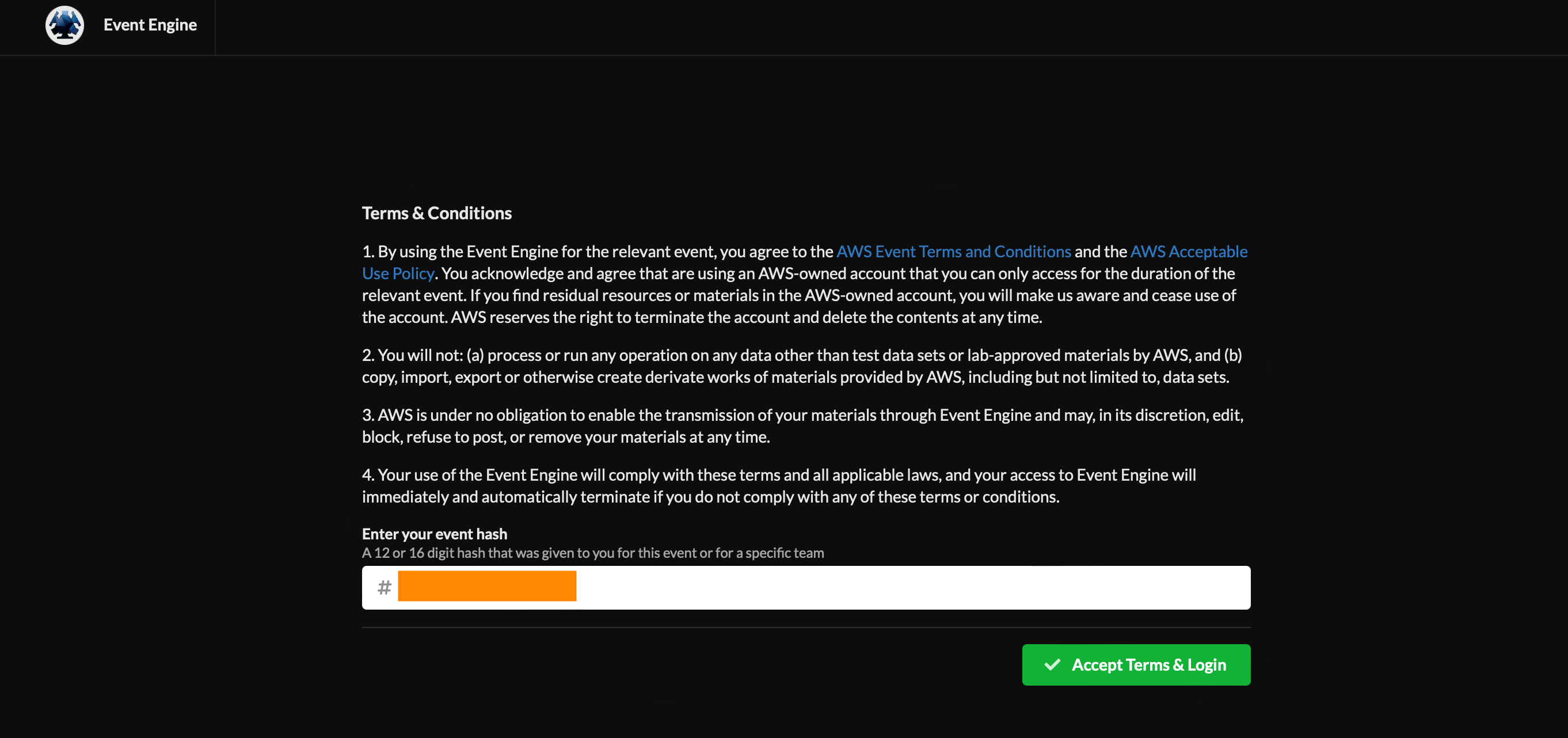
Task: Focus the empty area of hash input
Action: (x=913, y=588)
